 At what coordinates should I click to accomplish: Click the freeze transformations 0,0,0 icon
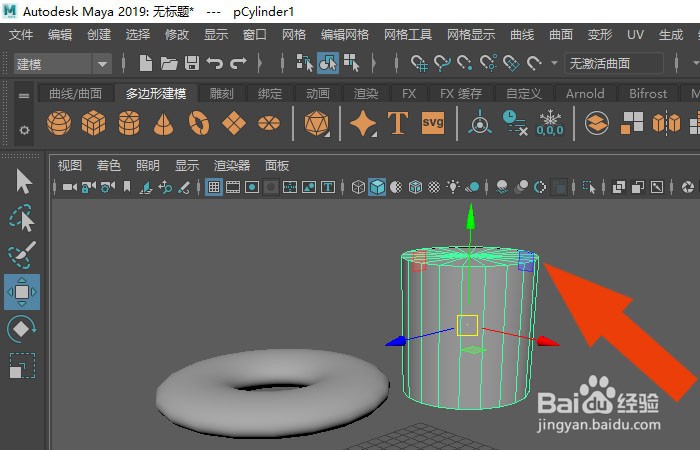point(550,124)
